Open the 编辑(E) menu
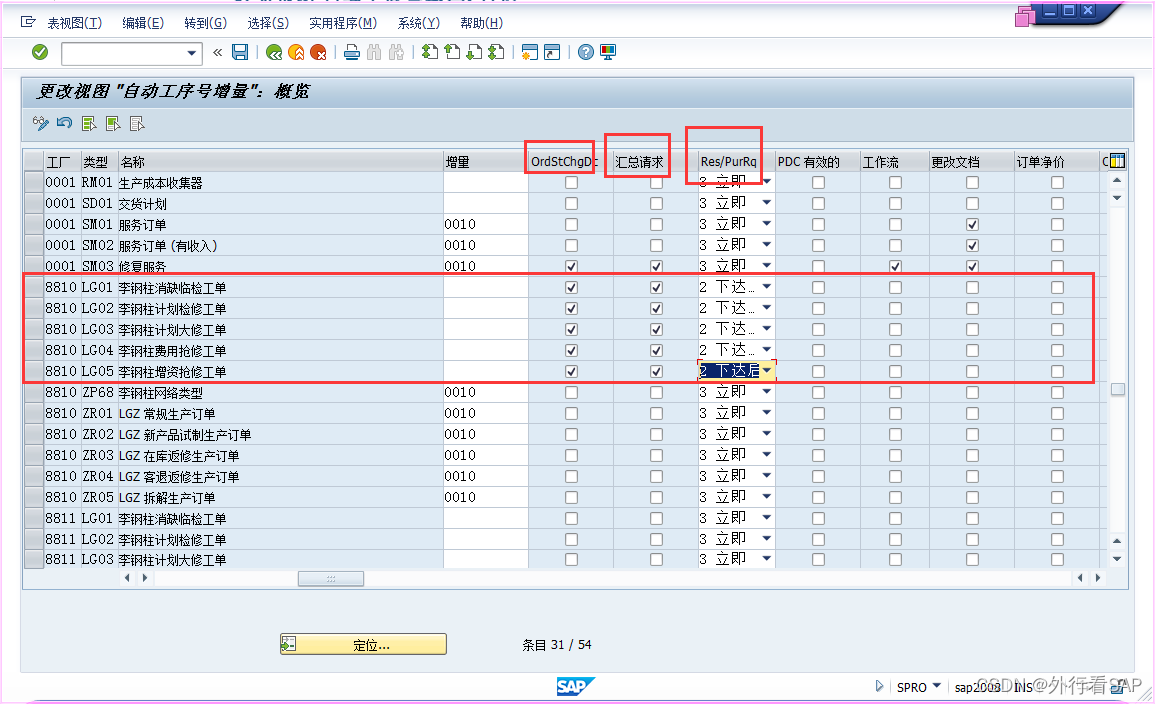Viewport: 1157px width, 704px height. click(143, 23)
